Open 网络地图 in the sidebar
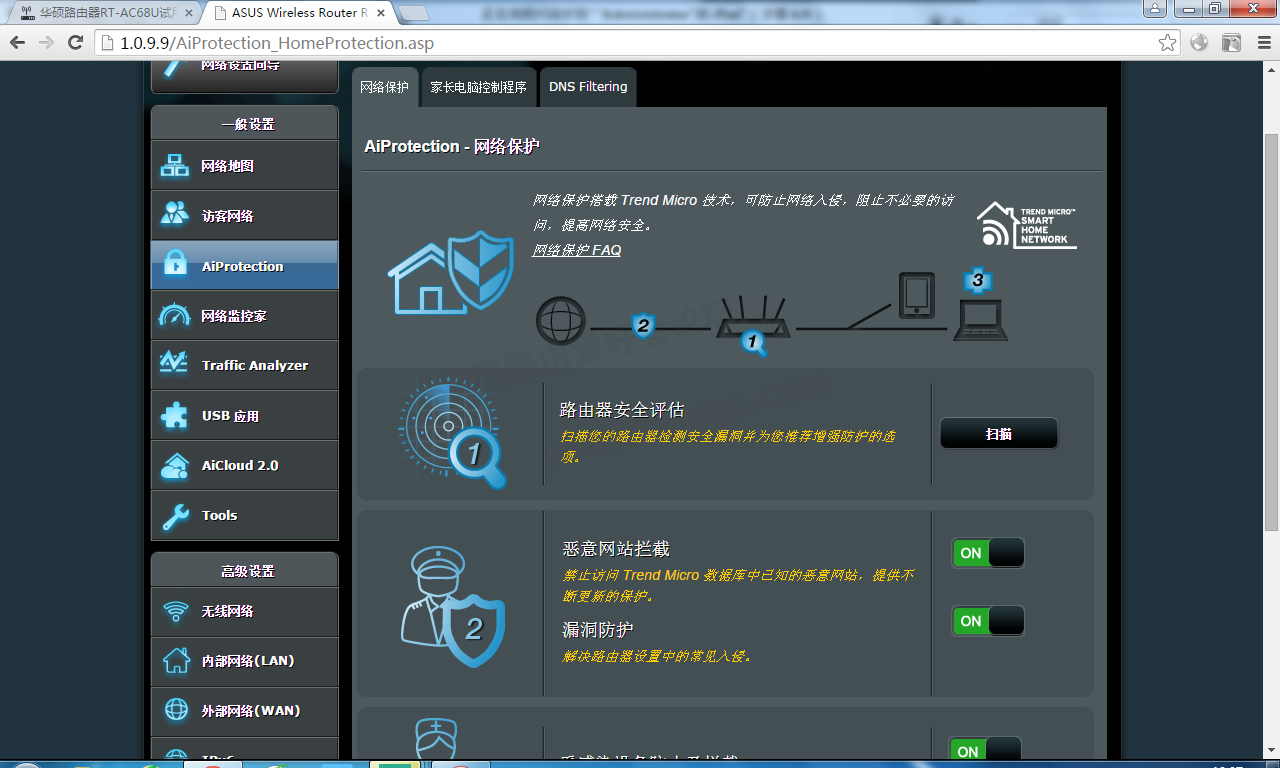This screenshot has height=768, width=1280. pos(244,166)
